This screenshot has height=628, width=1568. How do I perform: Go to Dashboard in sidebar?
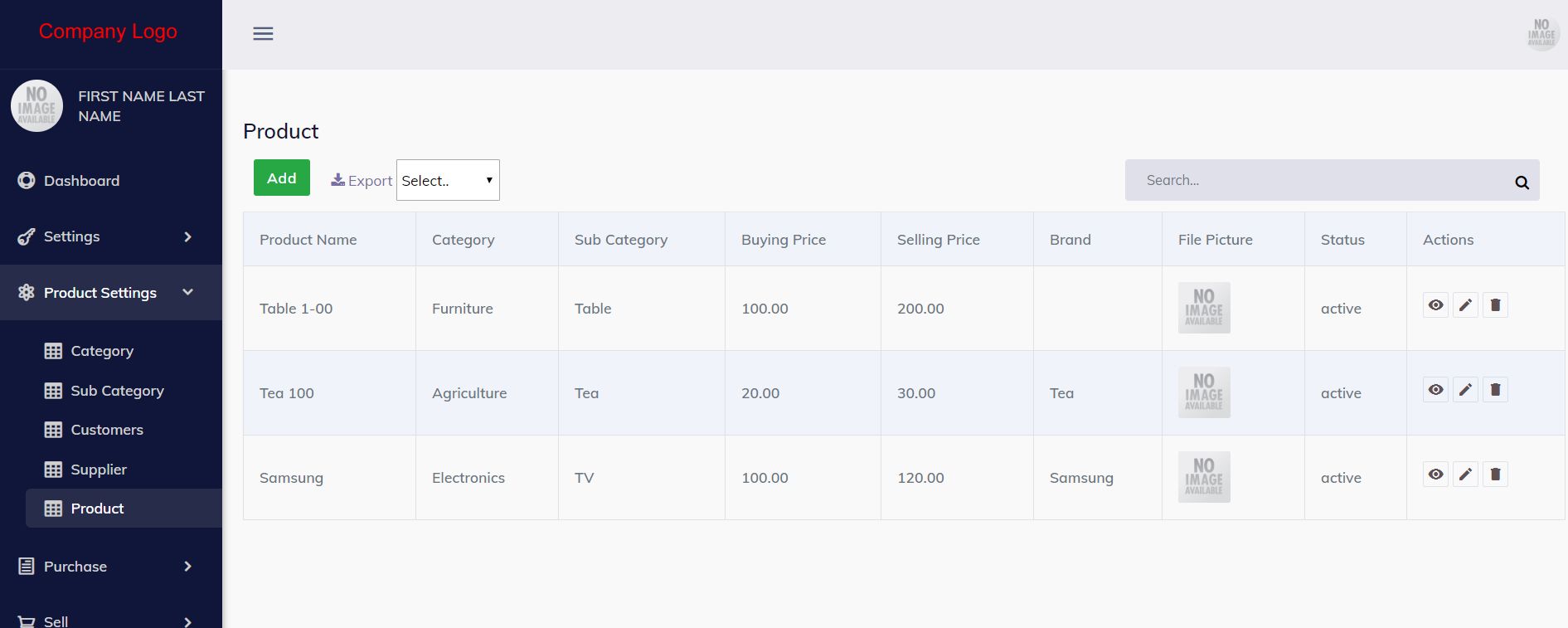click(81, 181)
